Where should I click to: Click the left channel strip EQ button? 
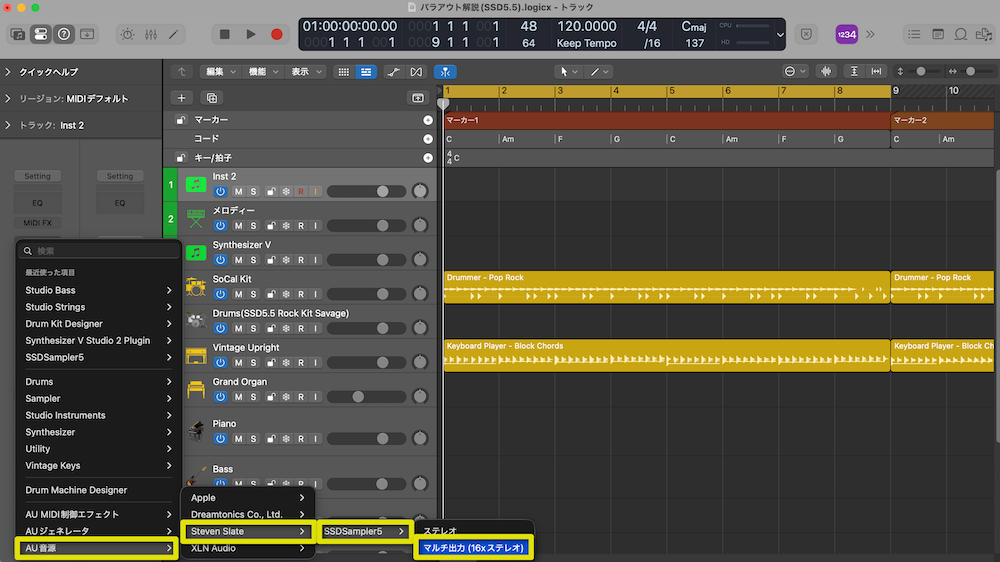point(38,203)
